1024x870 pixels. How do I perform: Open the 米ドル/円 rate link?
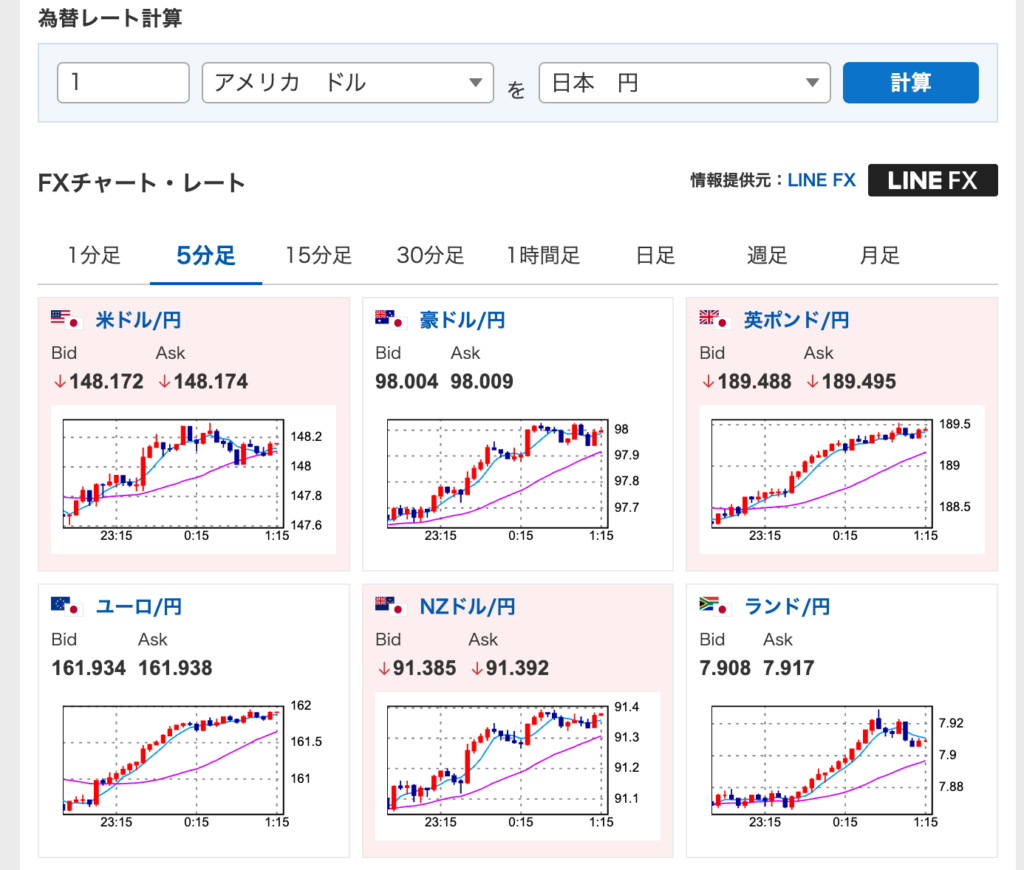click(x=138, y=321)
